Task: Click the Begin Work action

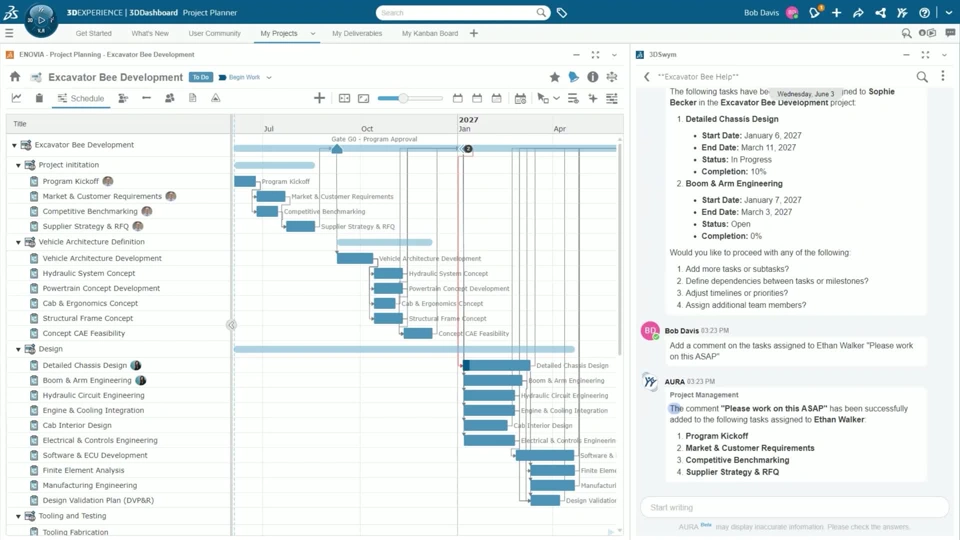Action: (x=240, y=77)
